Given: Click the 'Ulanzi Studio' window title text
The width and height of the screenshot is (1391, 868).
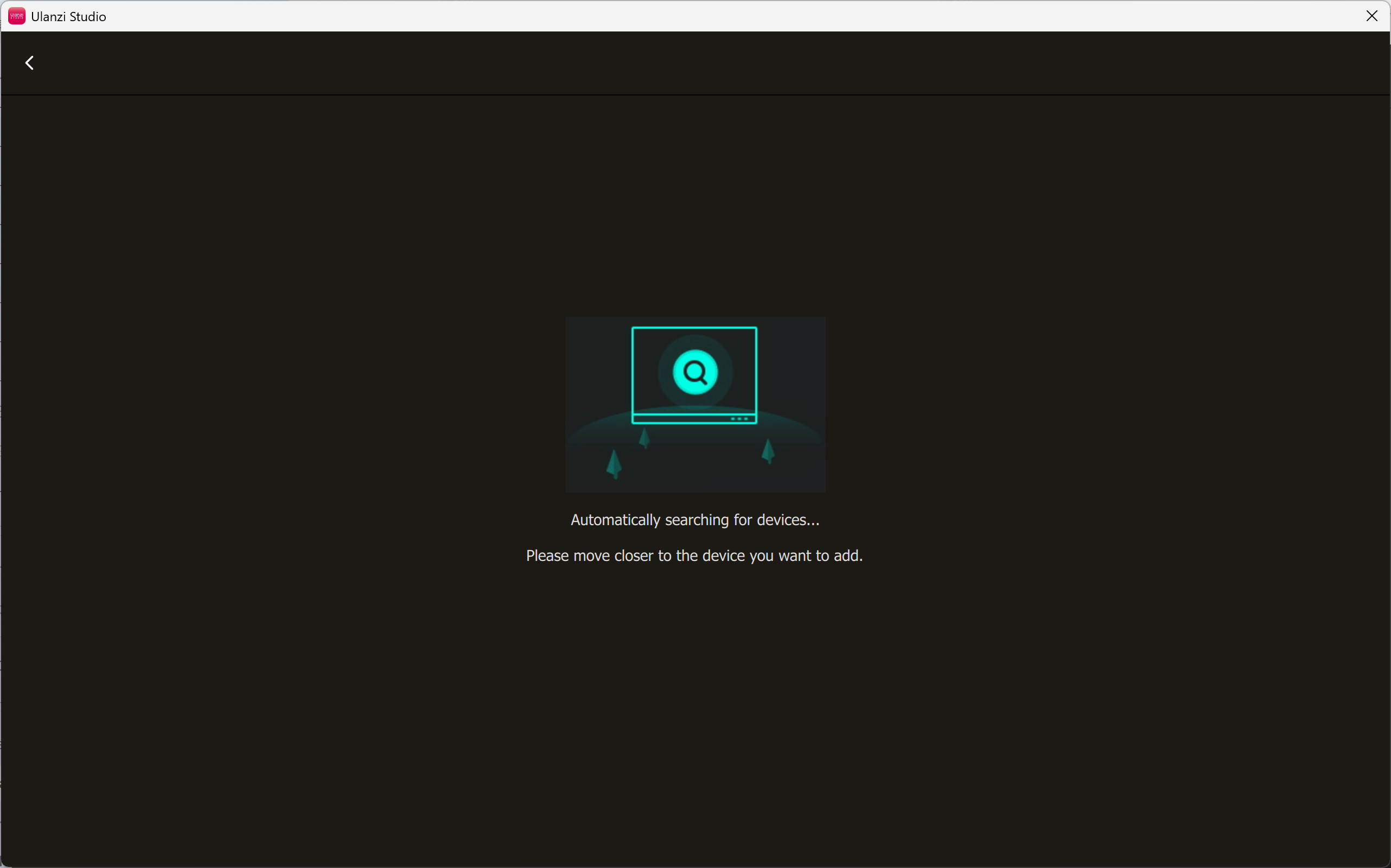Looking at the screenshot, I should point(69,17).
